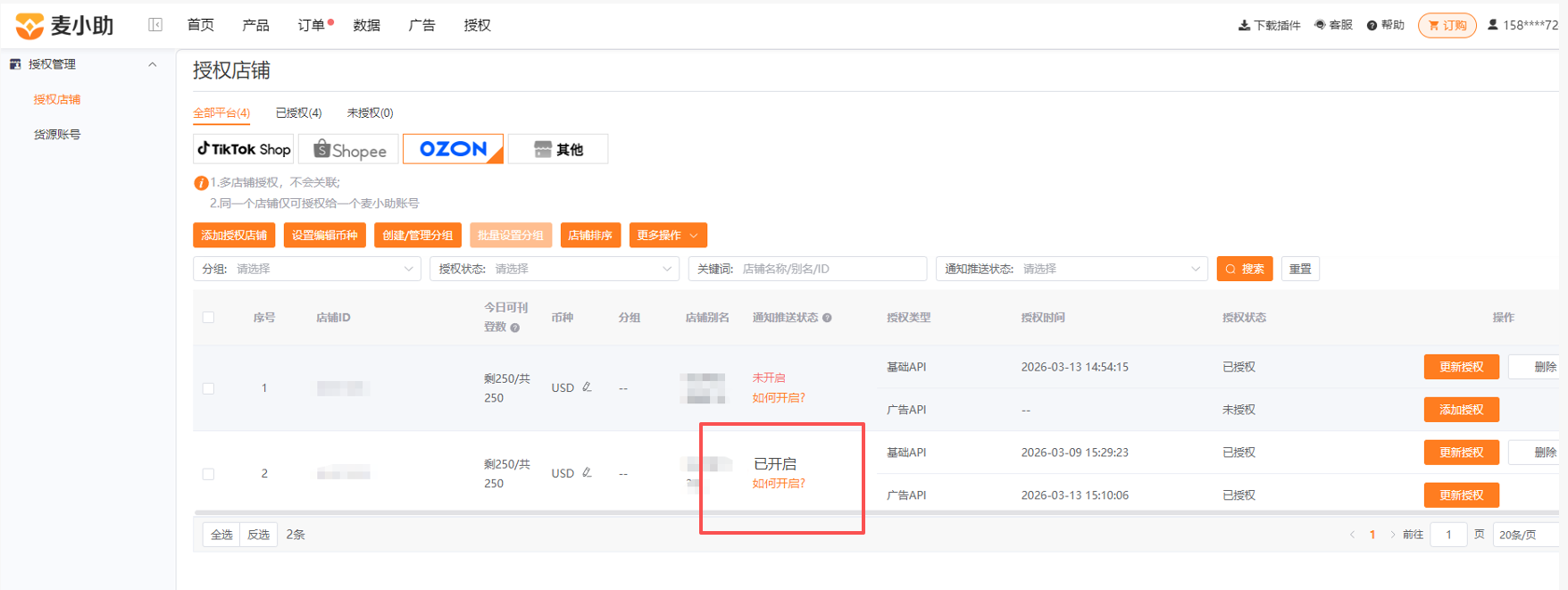Viewport: 1568px width, 590px height.
Task: Click 添加授权 for row 1 广告API
Action: point(1462,410)
